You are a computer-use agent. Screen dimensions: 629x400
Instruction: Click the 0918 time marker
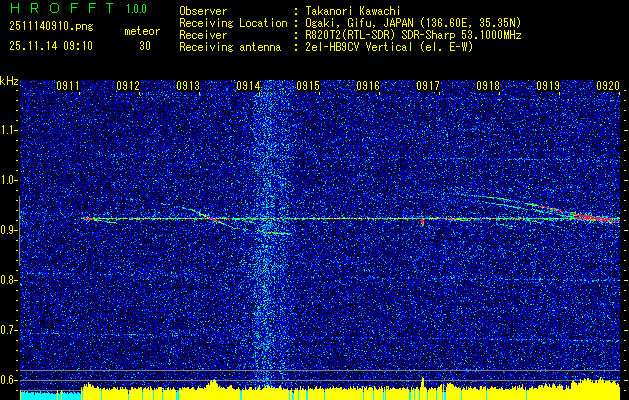point(488,86)
